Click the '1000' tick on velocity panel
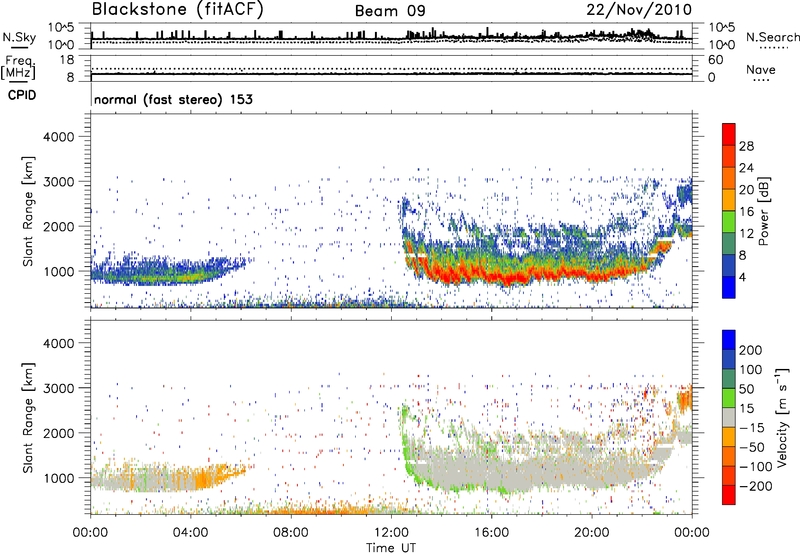800x554 pixels. point(58,478)
